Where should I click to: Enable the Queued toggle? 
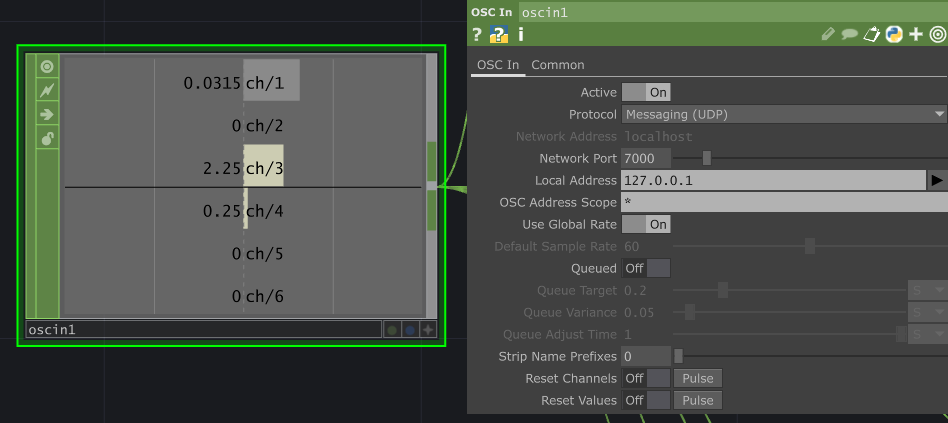(646, 268)
